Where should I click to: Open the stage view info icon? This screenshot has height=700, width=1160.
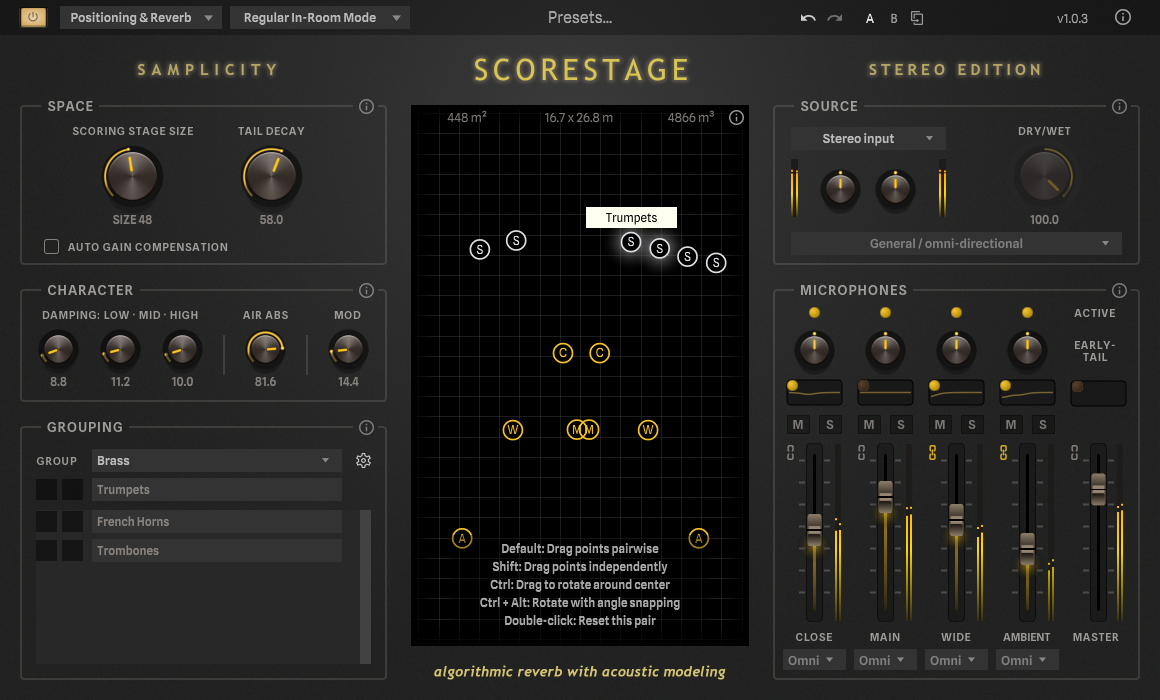(x=736, y=118)
